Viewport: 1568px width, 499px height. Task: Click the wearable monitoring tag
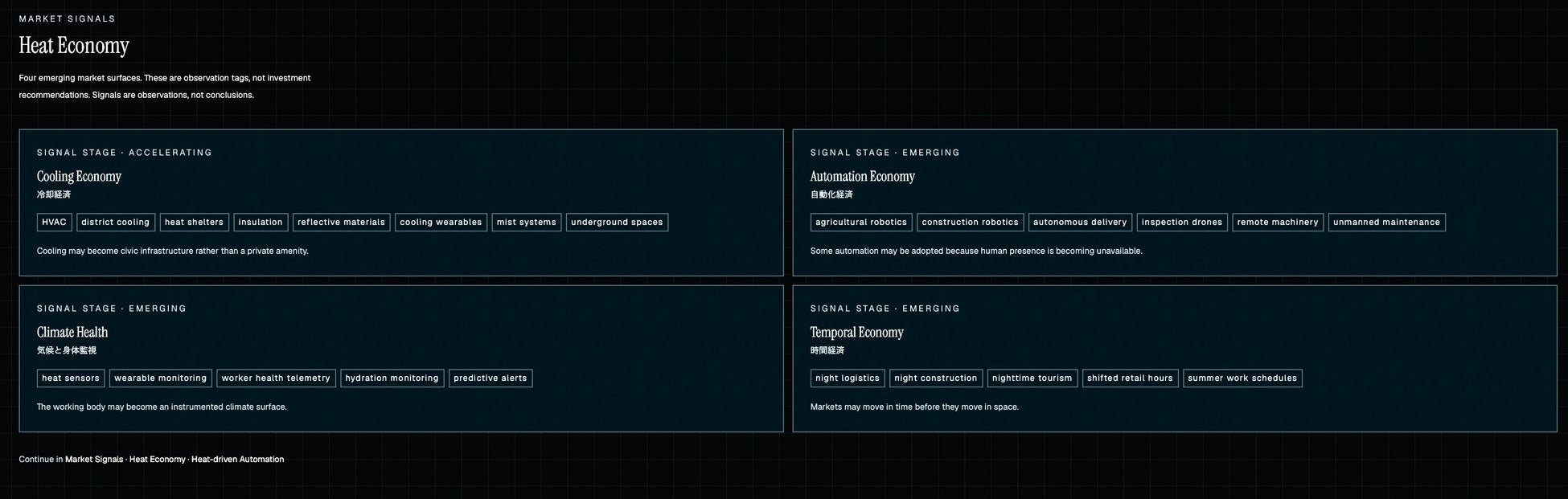point(160,378)
